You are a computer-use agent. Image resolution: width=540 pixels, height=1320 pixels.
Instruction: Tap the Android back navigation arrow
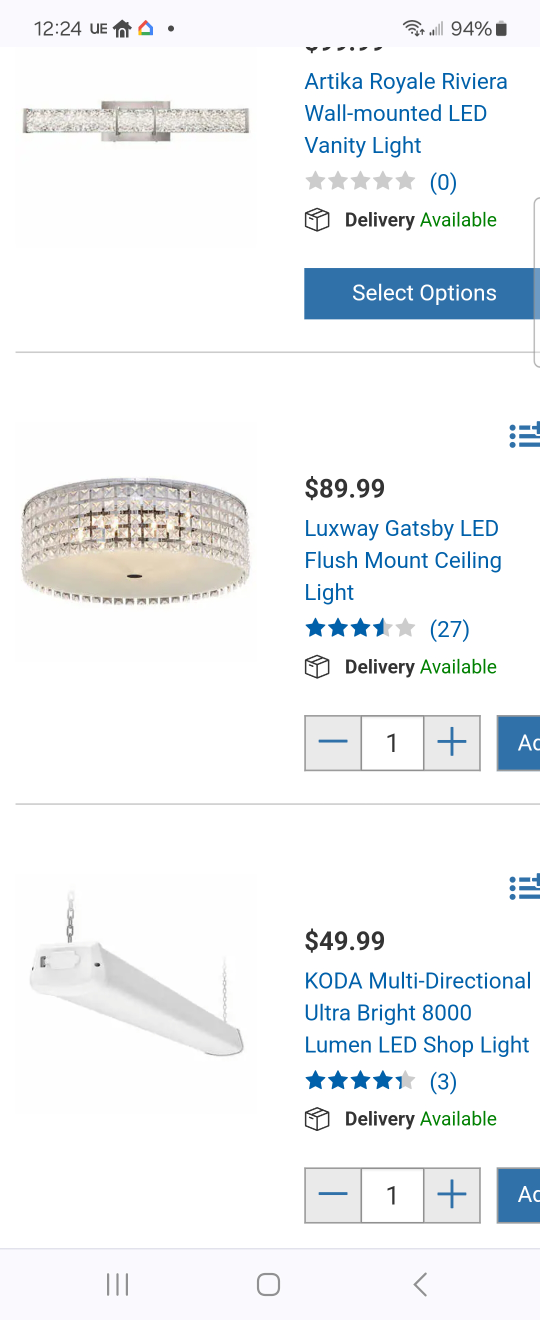(420, 1284)
